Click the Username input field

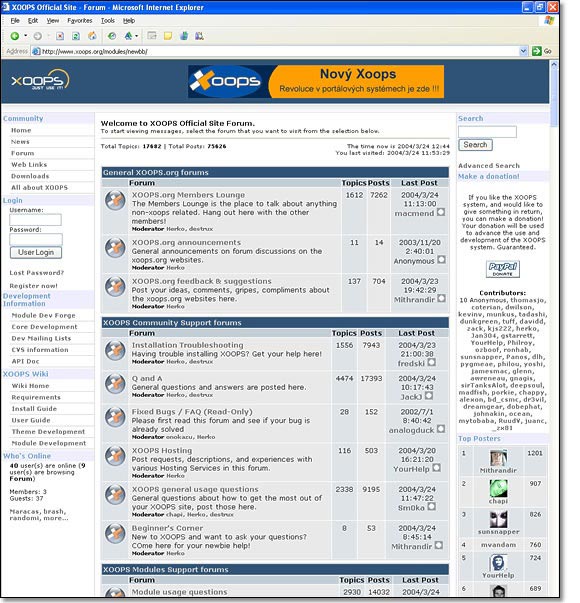(35, 220)
